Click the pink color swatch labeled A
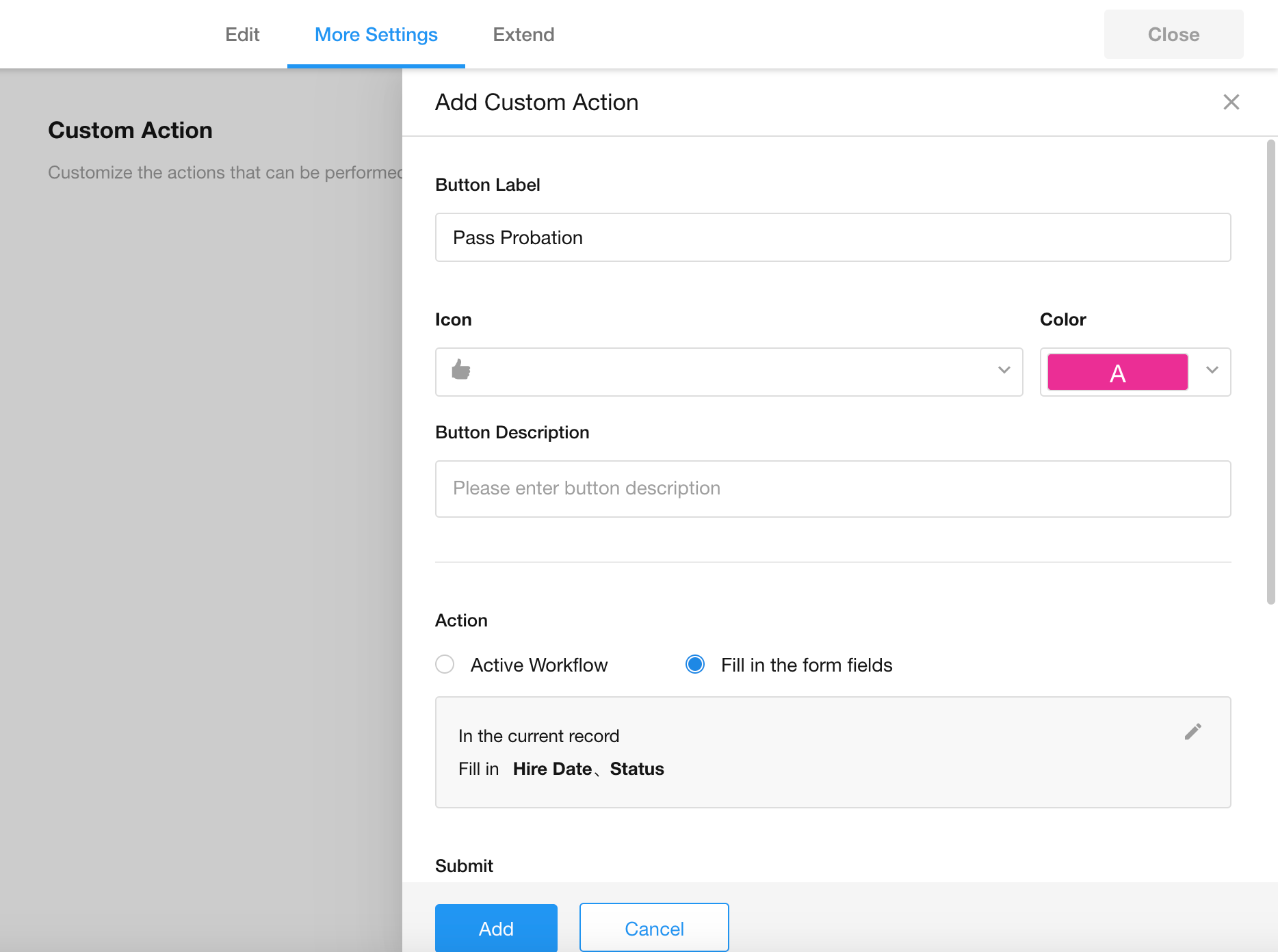 (x=1117, y=373)
